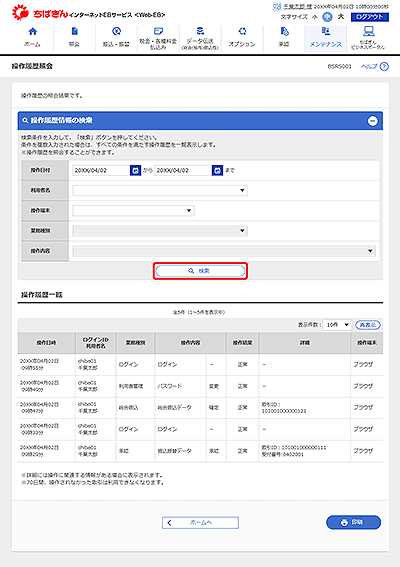This screenshot has width=400, height=567.
Task: Select the メンテナンス navigation tab
Action: tap(325, 39)
